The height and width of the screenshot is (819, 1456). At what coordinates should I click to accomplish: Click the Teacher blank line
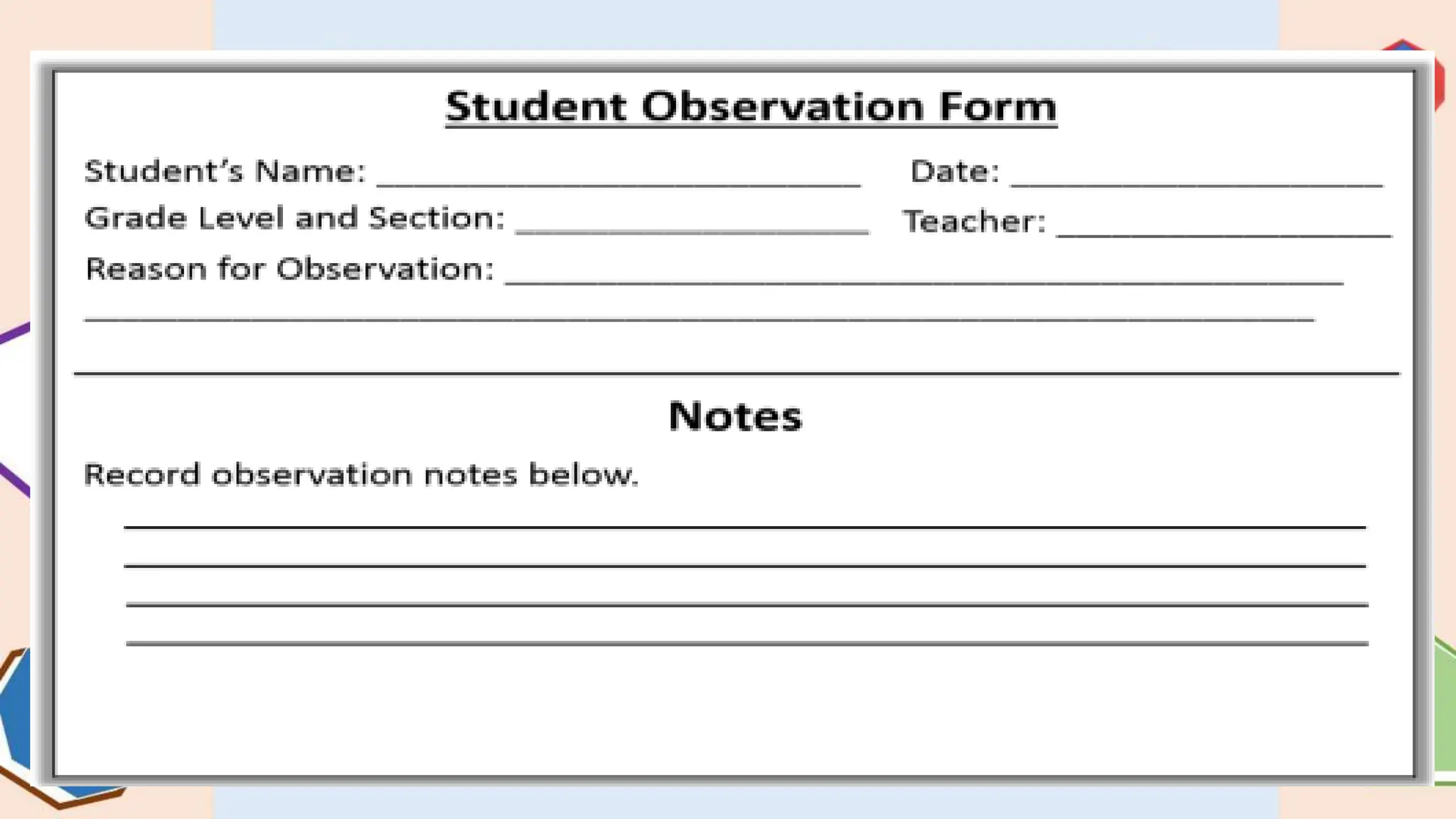click(x=1224, y=234)
